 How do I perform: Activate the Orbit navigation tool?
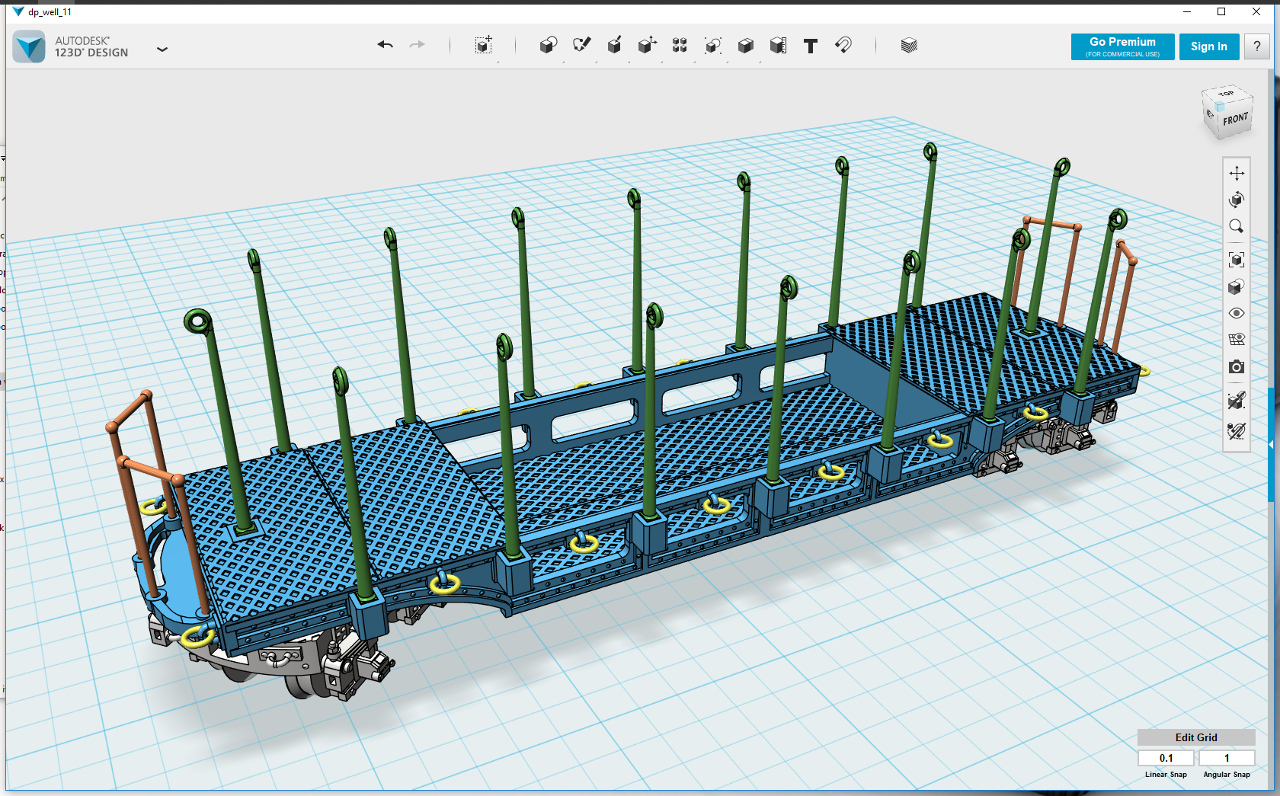coord(1237,200)
